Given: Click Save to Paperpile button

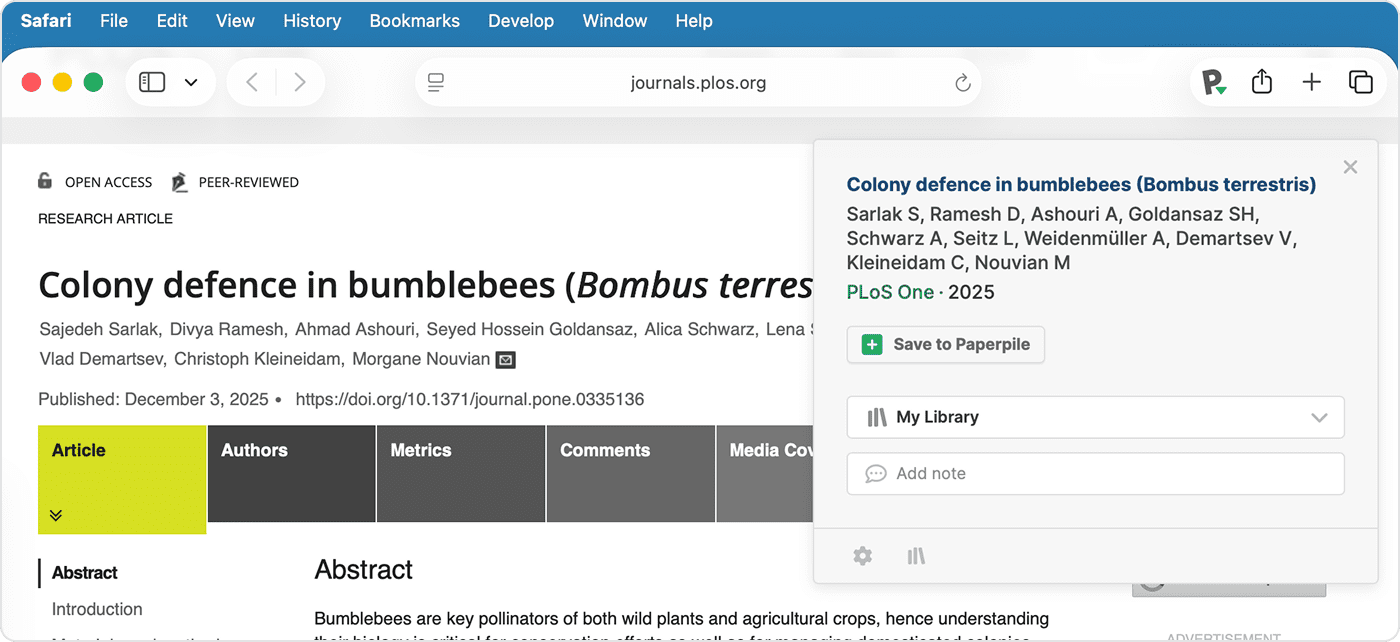Looking at the screenshot, I should pyautogui.click(x=945, y=344).
